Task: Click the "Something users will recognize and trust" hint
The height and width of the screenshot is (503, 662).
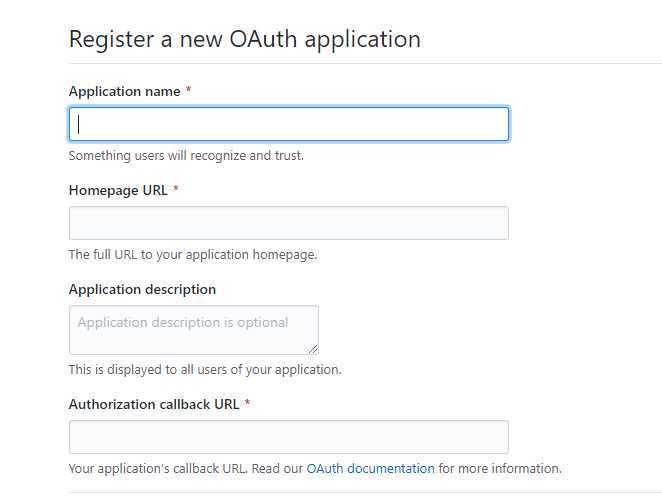Action: pos(186,155)
